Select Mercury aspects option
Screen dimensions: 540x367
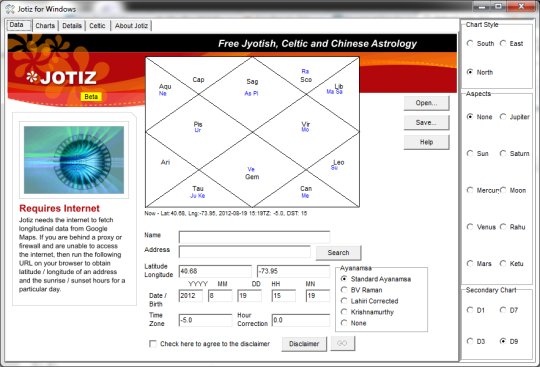pos(482,190)
